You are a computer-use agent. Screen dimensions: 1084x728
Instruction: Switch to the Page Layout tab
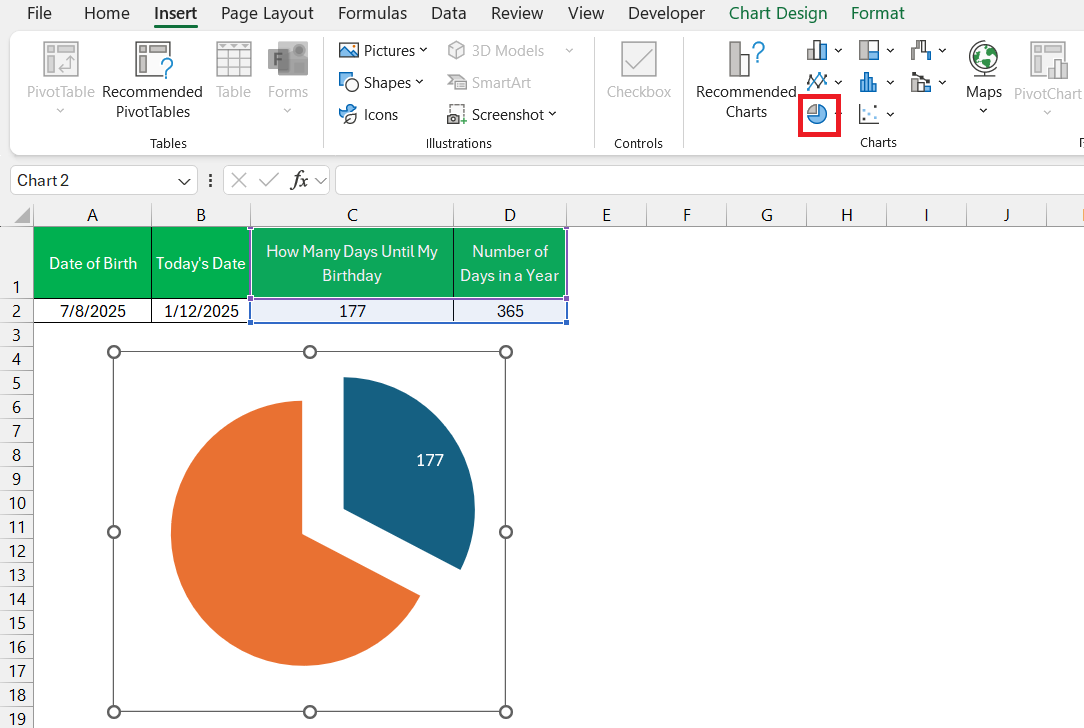click(267, 13)
